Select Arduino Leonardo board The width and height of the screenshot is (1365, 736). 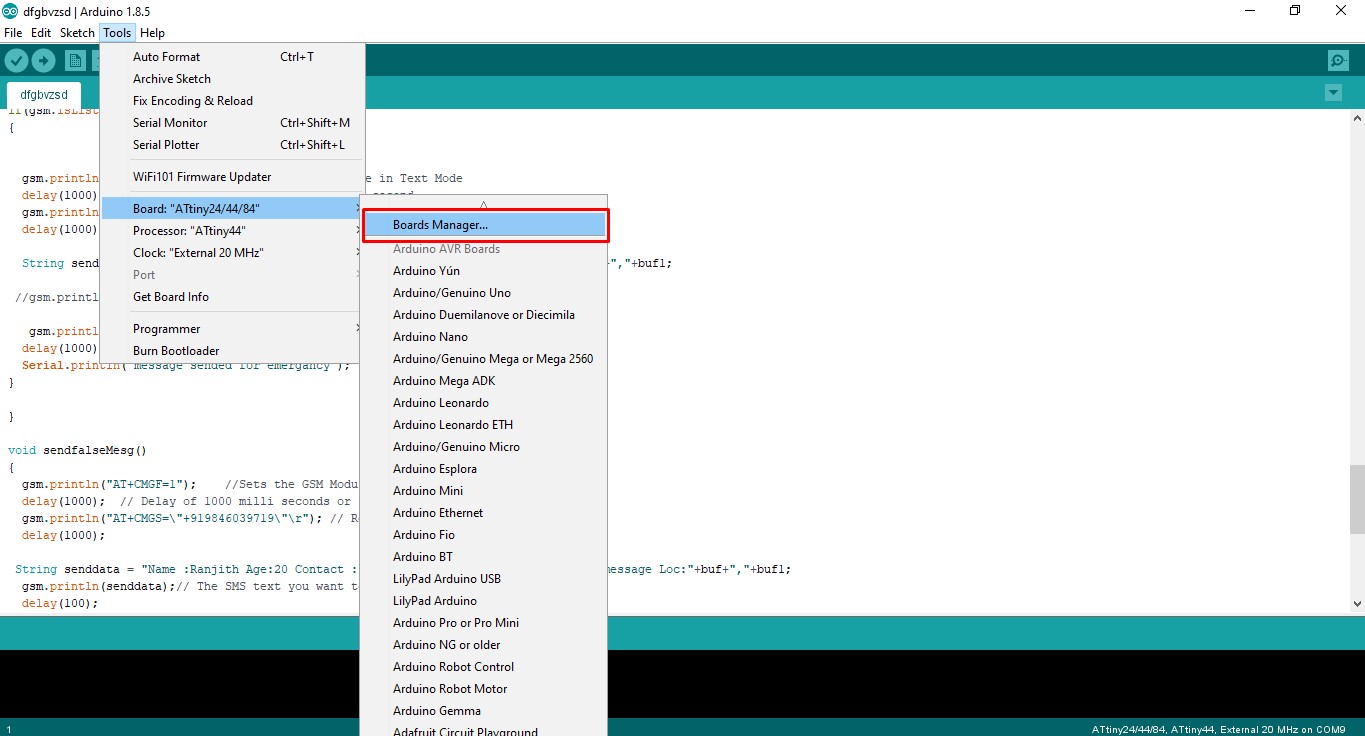tap(484, 403)
